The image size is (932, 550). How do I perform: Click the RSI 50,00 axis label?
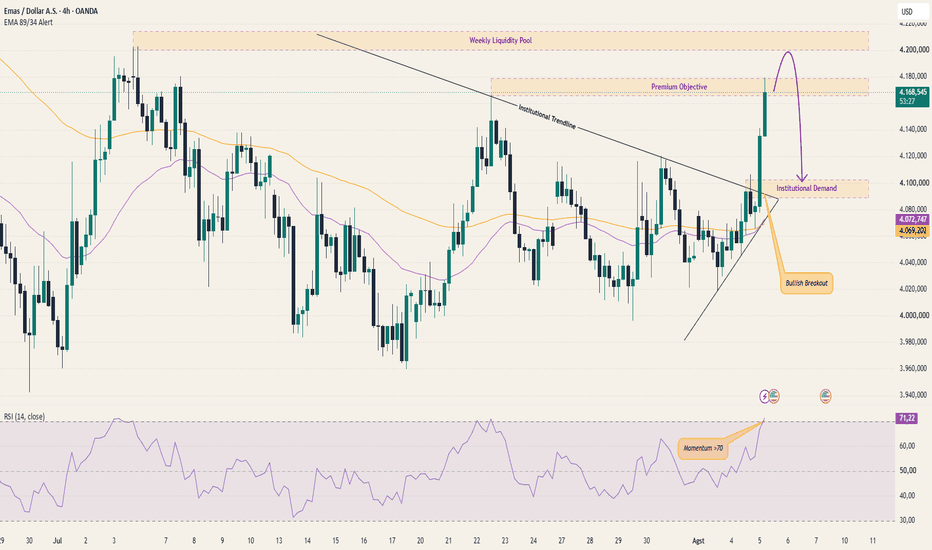(x=907, y=471)
